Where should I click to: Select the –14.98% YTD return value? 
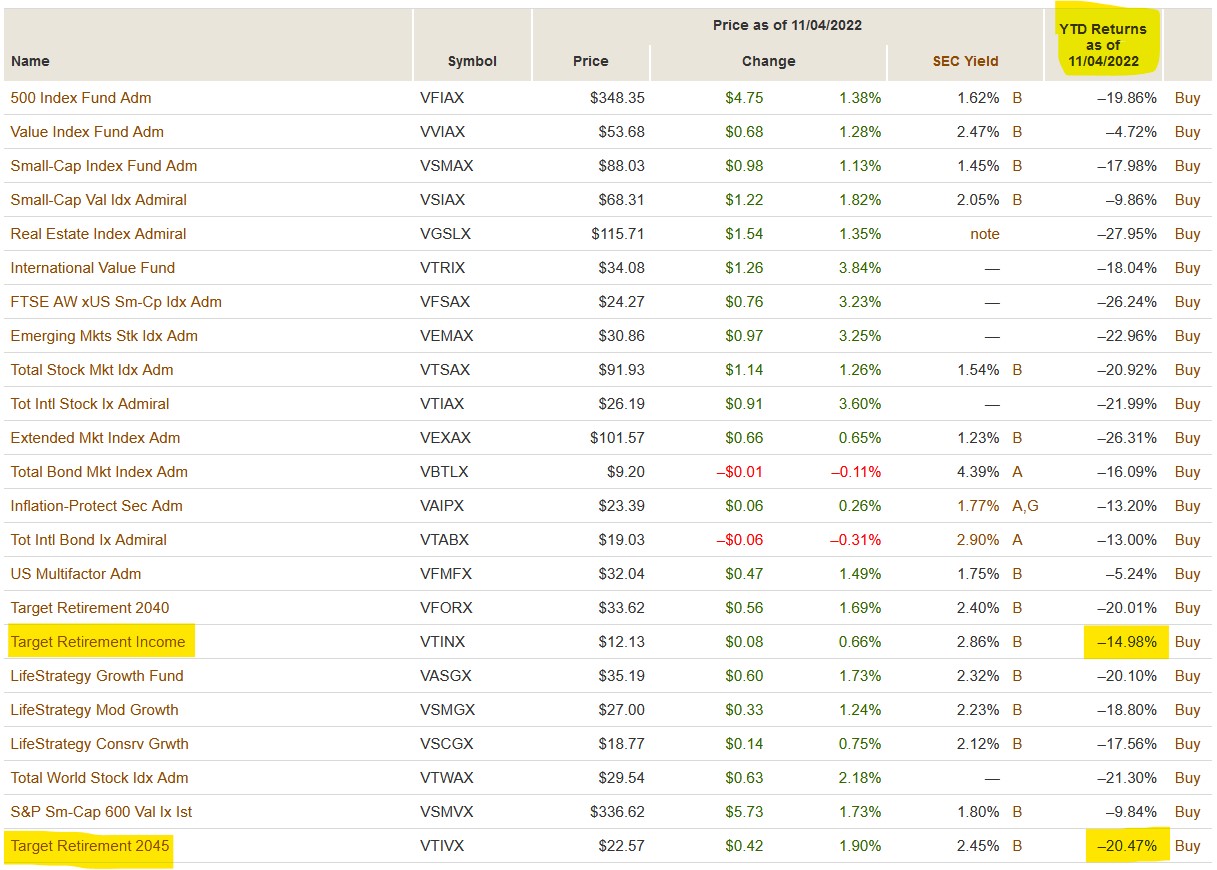[x=1126, y=642]
